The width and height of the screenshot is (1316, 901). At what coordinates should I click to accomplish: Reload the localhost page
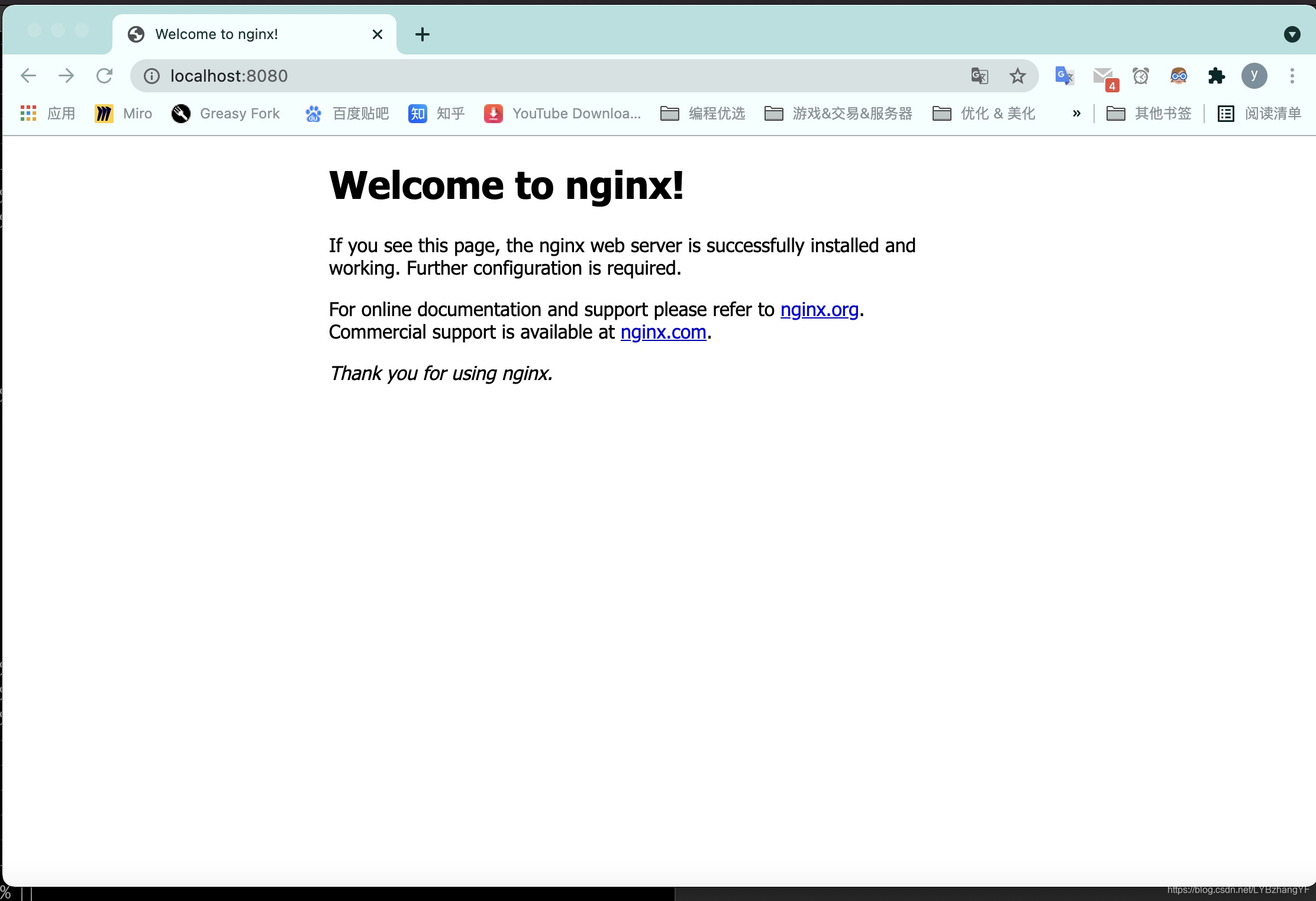point(105,76)
